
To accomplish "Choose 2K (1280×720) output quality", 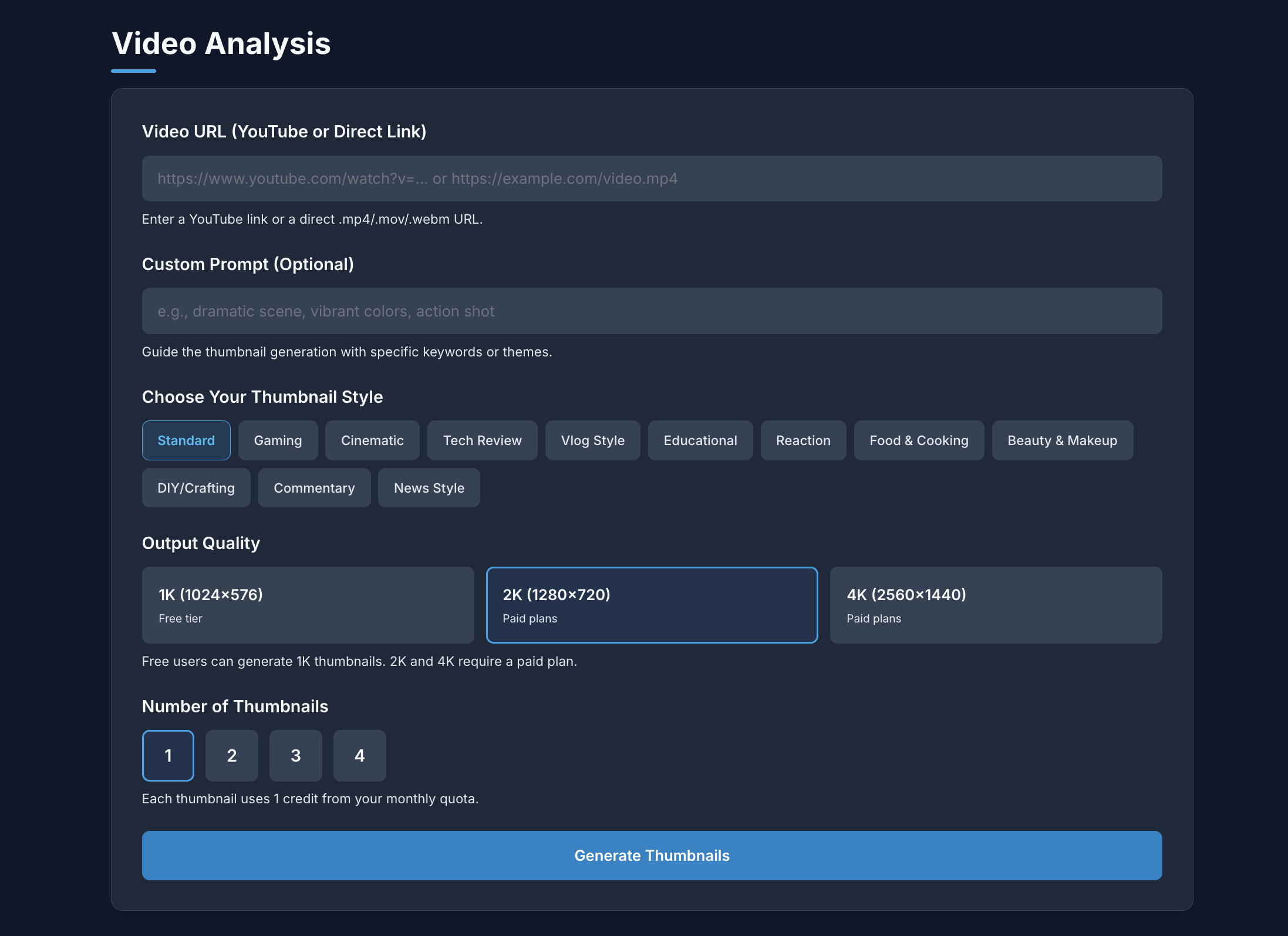I will [652, 605].
